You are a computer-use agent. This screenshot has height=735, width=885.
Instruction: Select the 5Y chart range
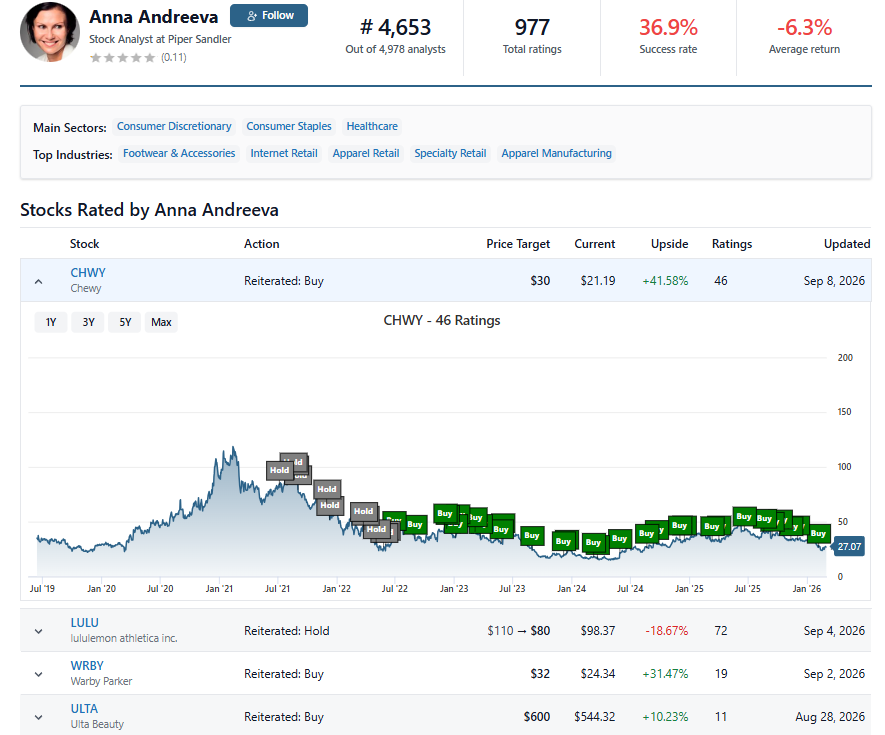(125, 322)
